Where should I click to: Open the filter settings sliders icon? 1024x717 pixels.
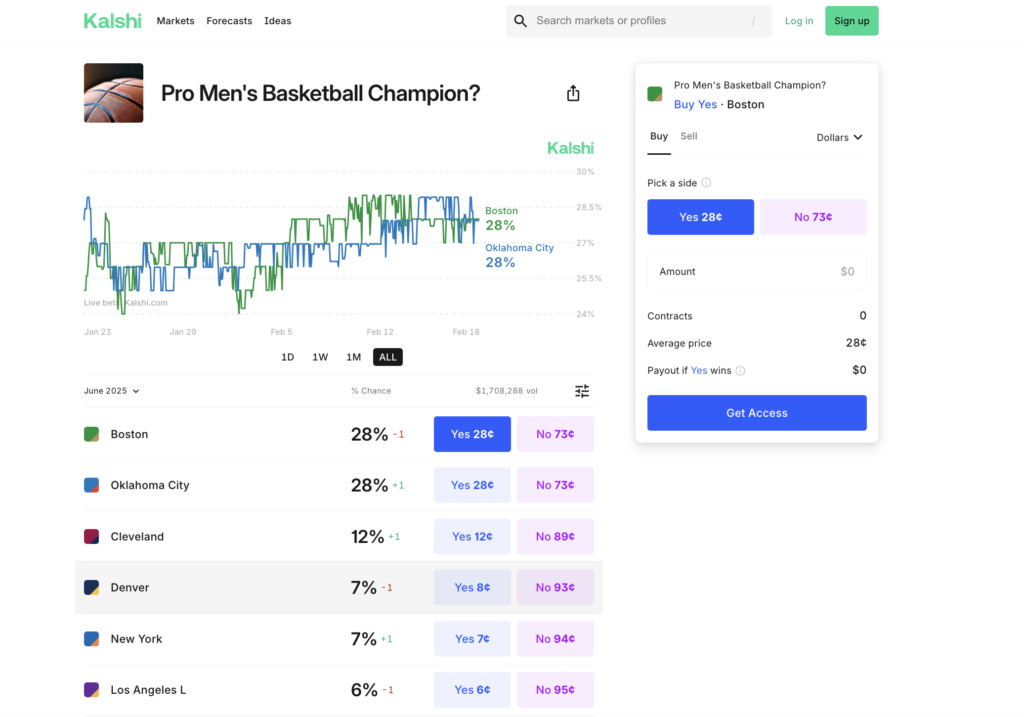pyautogui.click(x=582, y=391)
